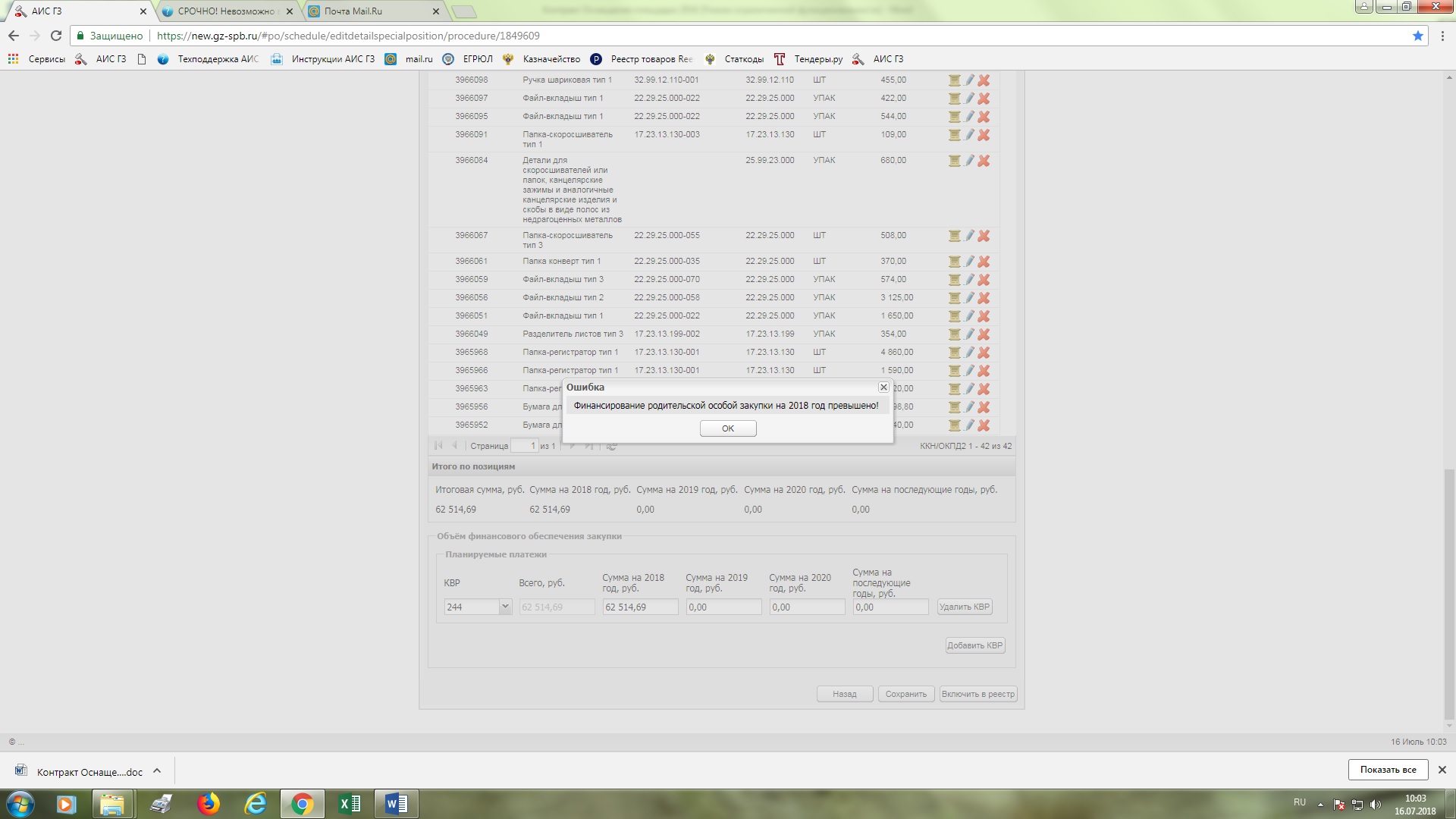Click Включить в реестр button
Screen dimensions: 1456x819
coord(977,694)
